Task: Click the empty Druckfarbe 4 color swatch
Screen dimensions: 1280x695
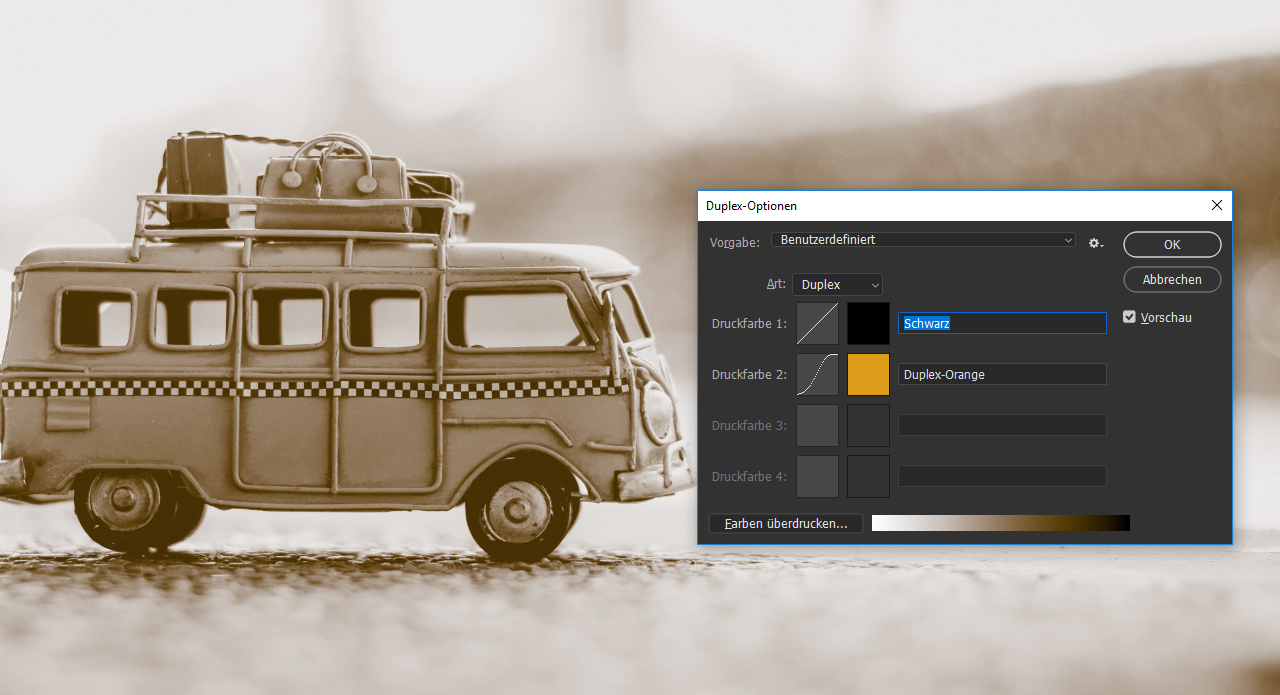Action: tap(868, 477)
